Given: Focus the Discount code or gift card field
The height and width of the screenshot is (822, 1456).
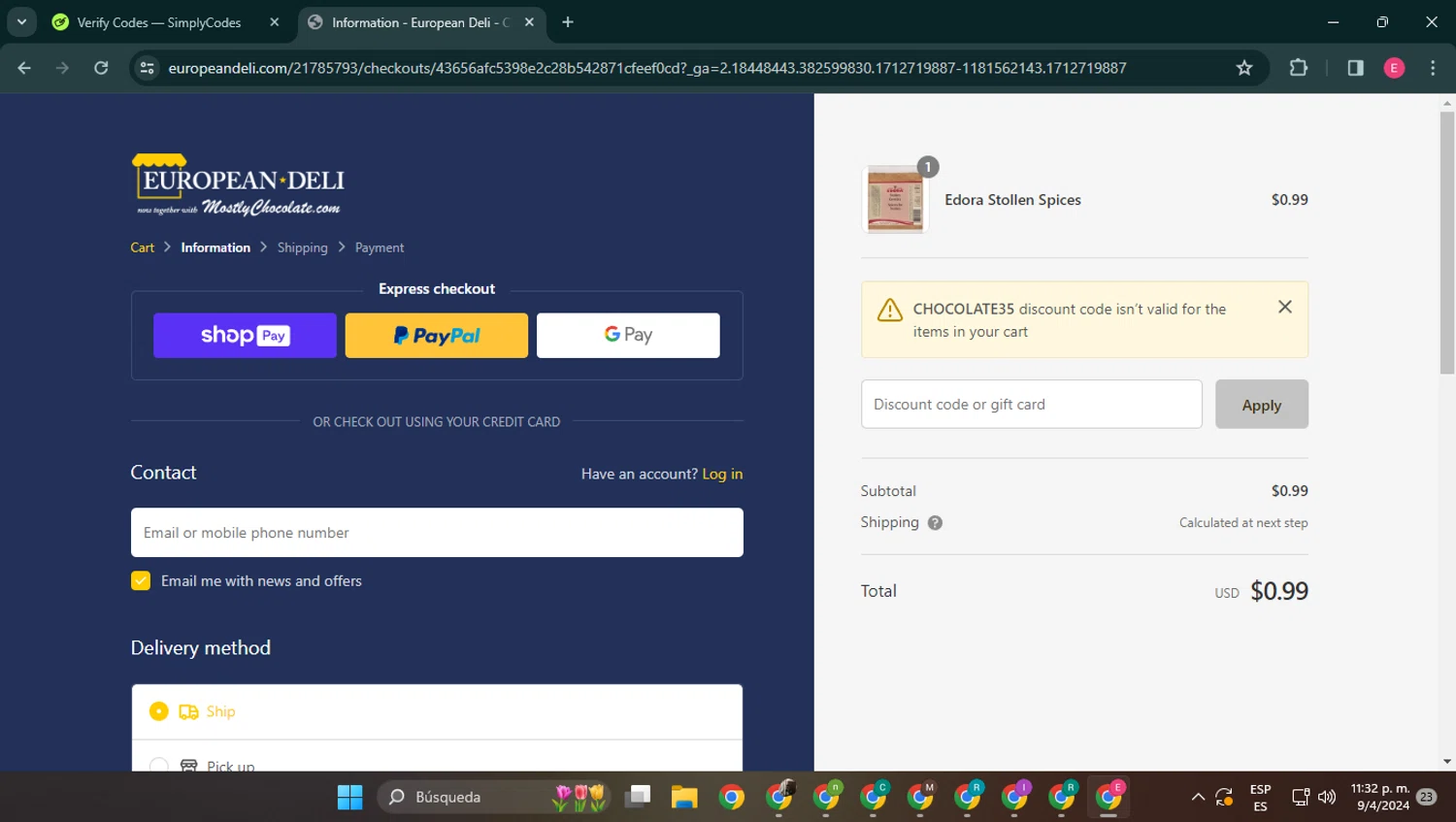Looking at the screenshot, I should tap(1032, 404).
